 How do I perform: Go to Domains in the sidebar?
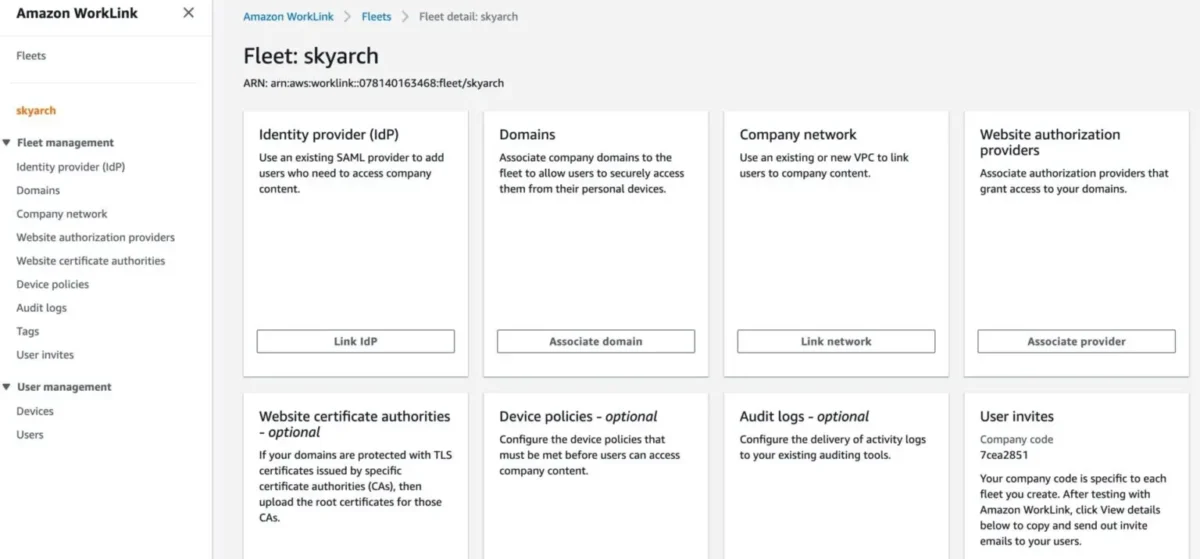point(38,190)
